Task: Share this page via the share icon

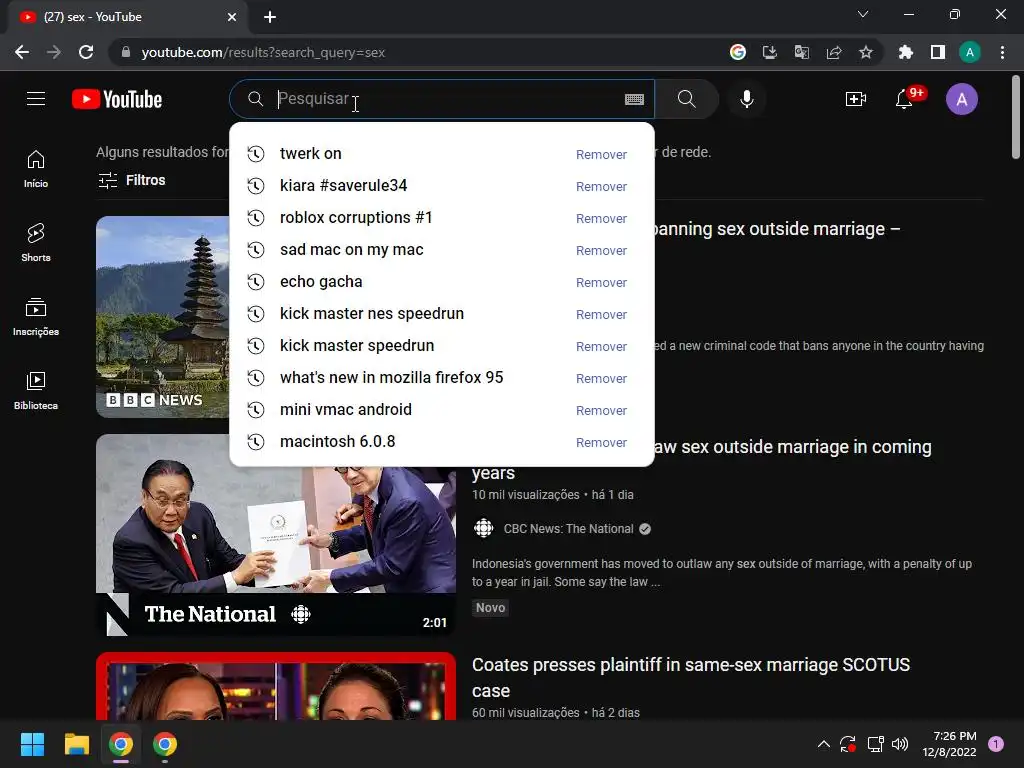Action: (x=834, y=52)
